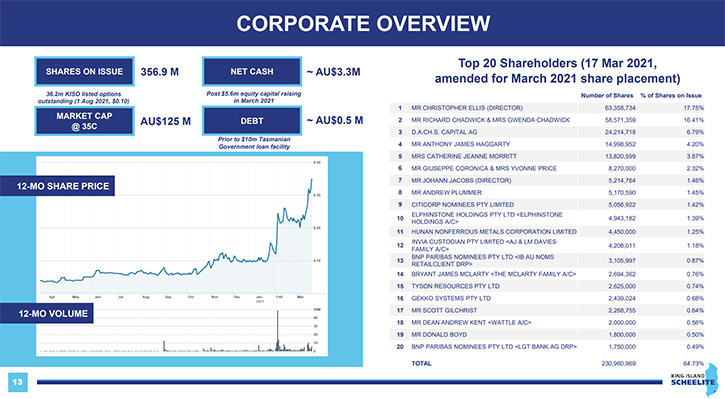
Task: Select the NET CASH box
Action: pos(252,72)
